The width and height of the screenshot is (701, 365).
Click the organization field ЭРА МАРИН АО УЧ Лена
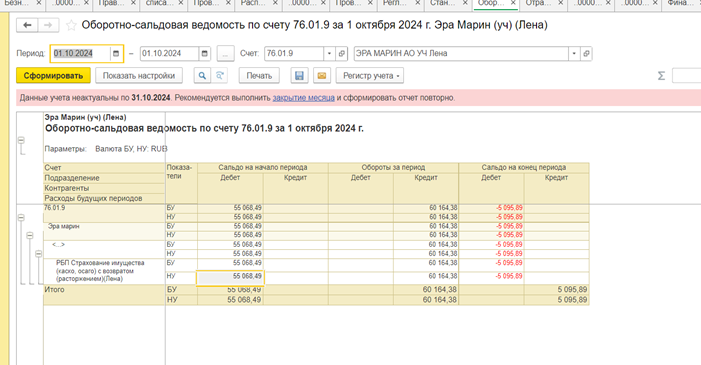click(461, 54)
